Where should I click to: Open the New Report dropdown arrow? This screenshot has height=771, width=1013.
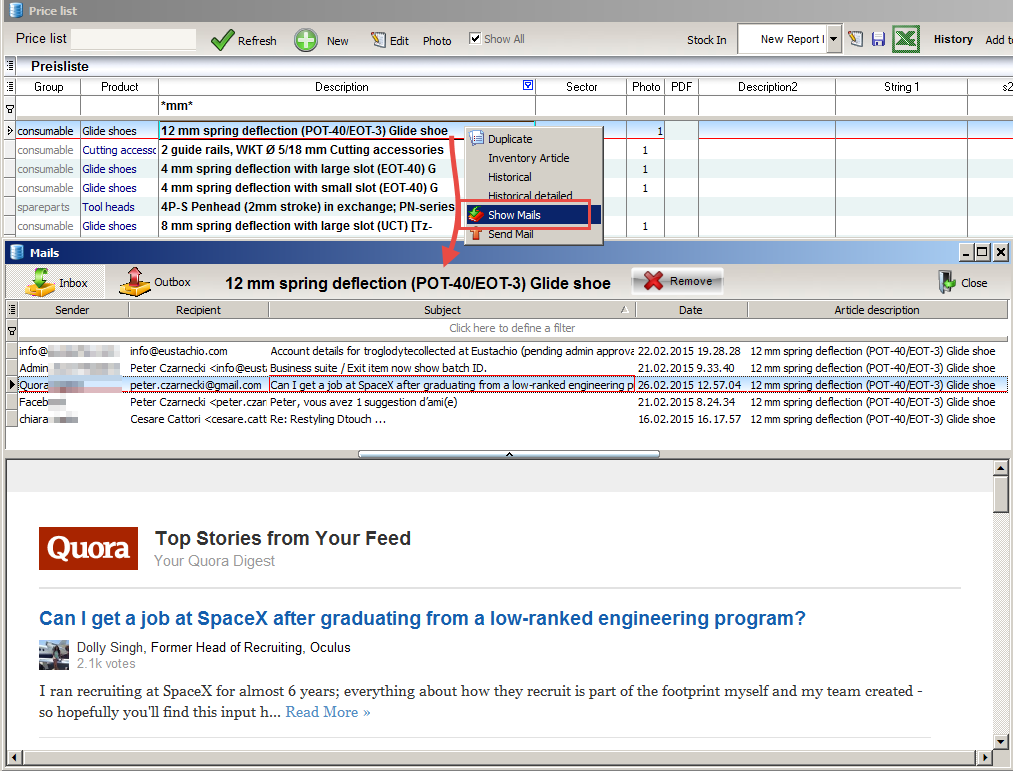835,39
